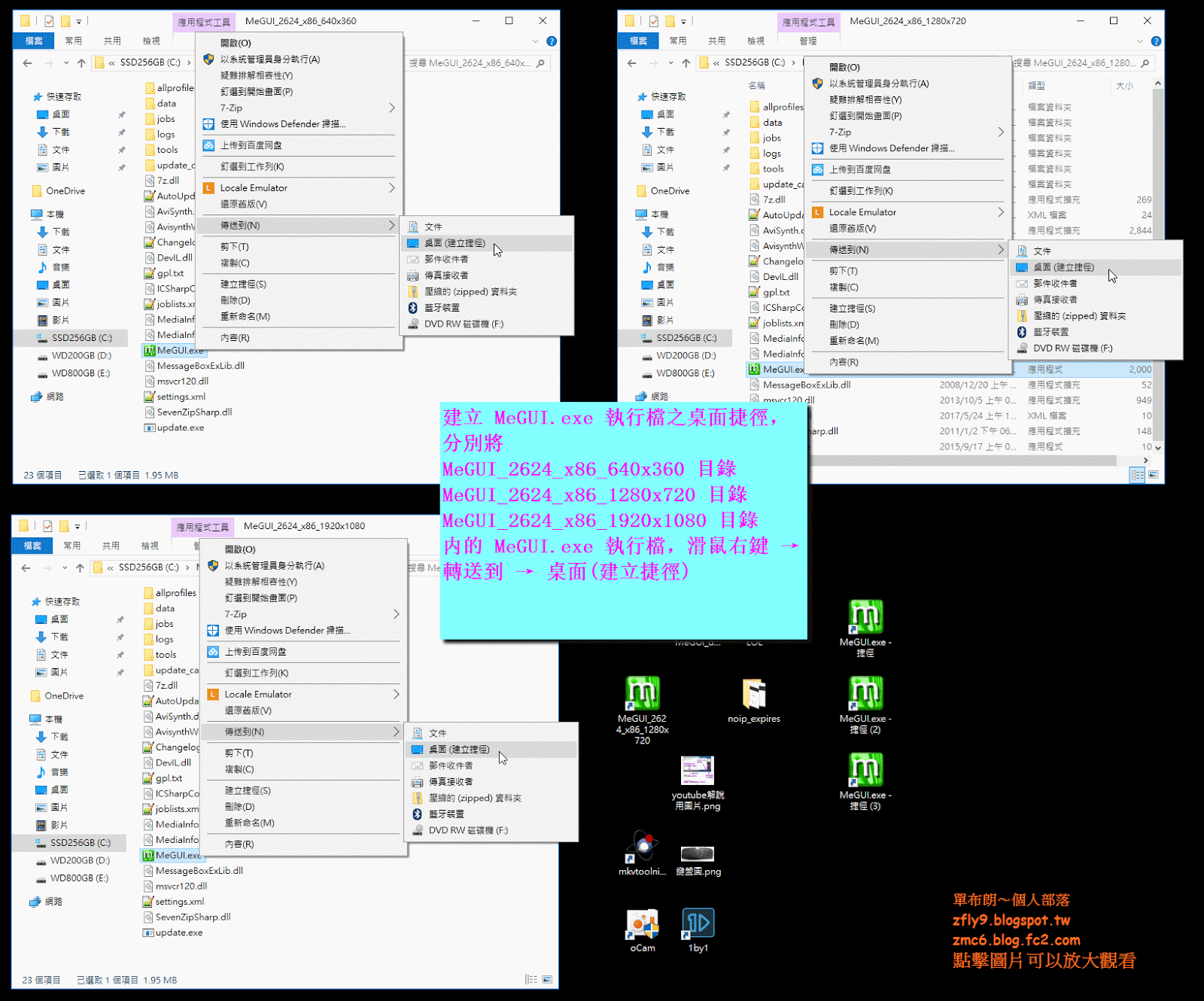This screenshot has width=1204, height=1001.
Task: Open 應用程式工具 tab in 1280x720 window
Action: pos(809,22)
